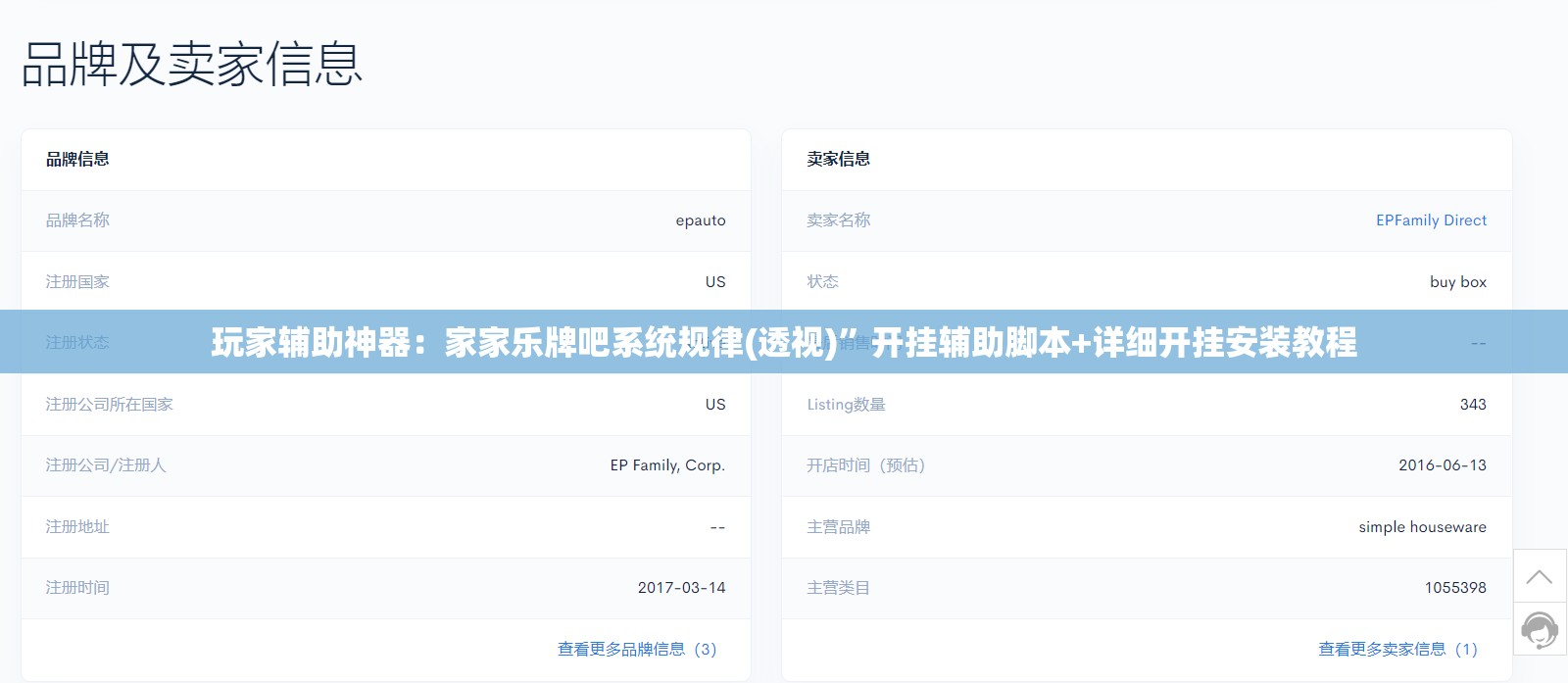Click the 开店时间（预估）label
The width and height of the screenshot is (1568, 683).
click(x=865, y=465)
